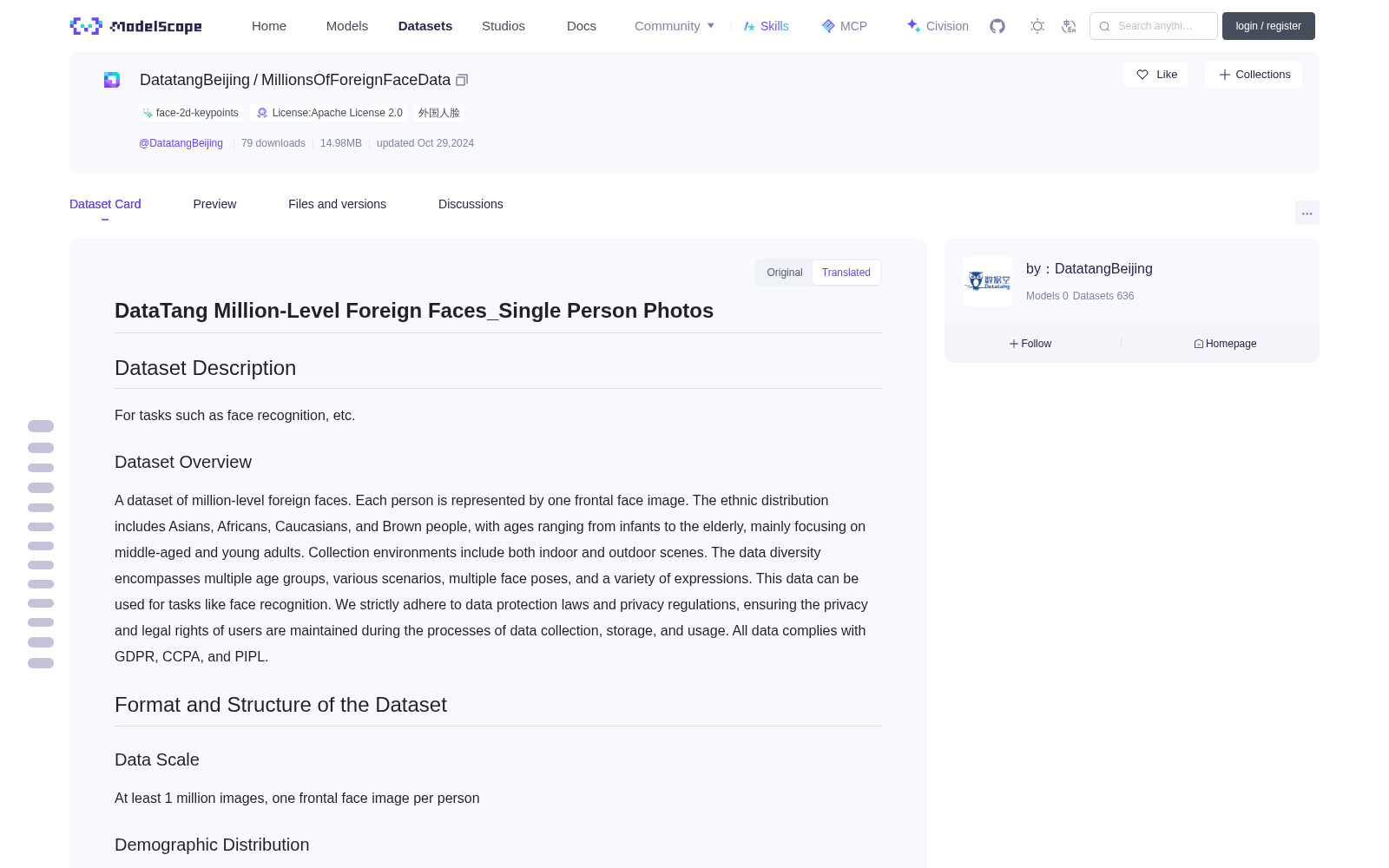Click the face-2d-keypoints tag
Screen dimensions: 1389x868
click(190, 113)
